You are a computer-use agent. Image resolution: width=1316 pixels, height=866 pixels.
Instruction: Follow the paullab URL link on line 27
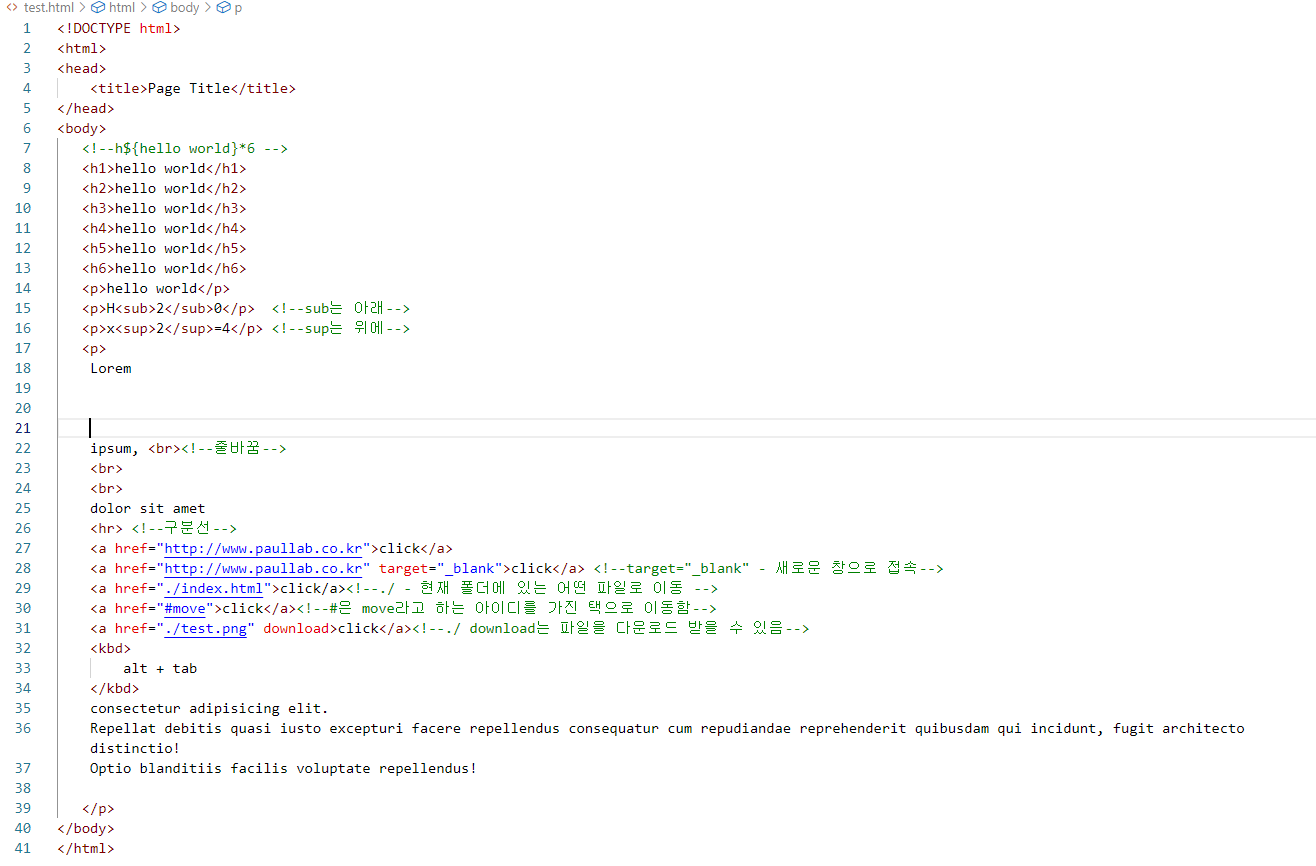pos(263,548)
